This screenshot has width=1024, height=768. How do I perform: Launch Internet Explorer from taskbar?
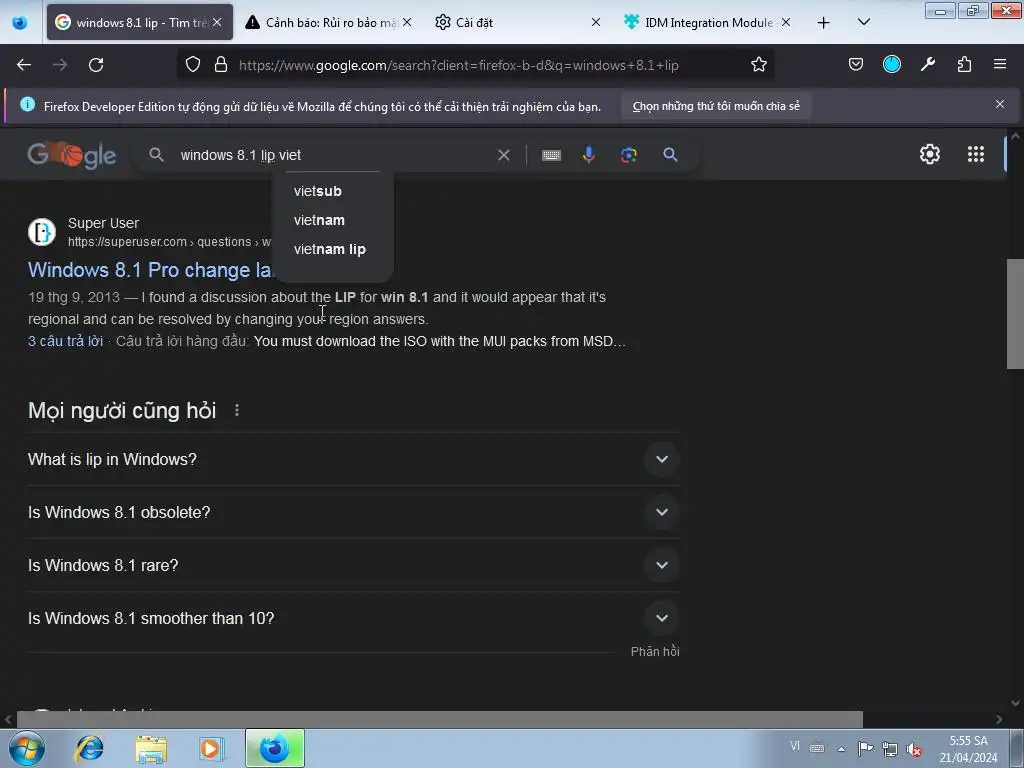tap(89, 748)
